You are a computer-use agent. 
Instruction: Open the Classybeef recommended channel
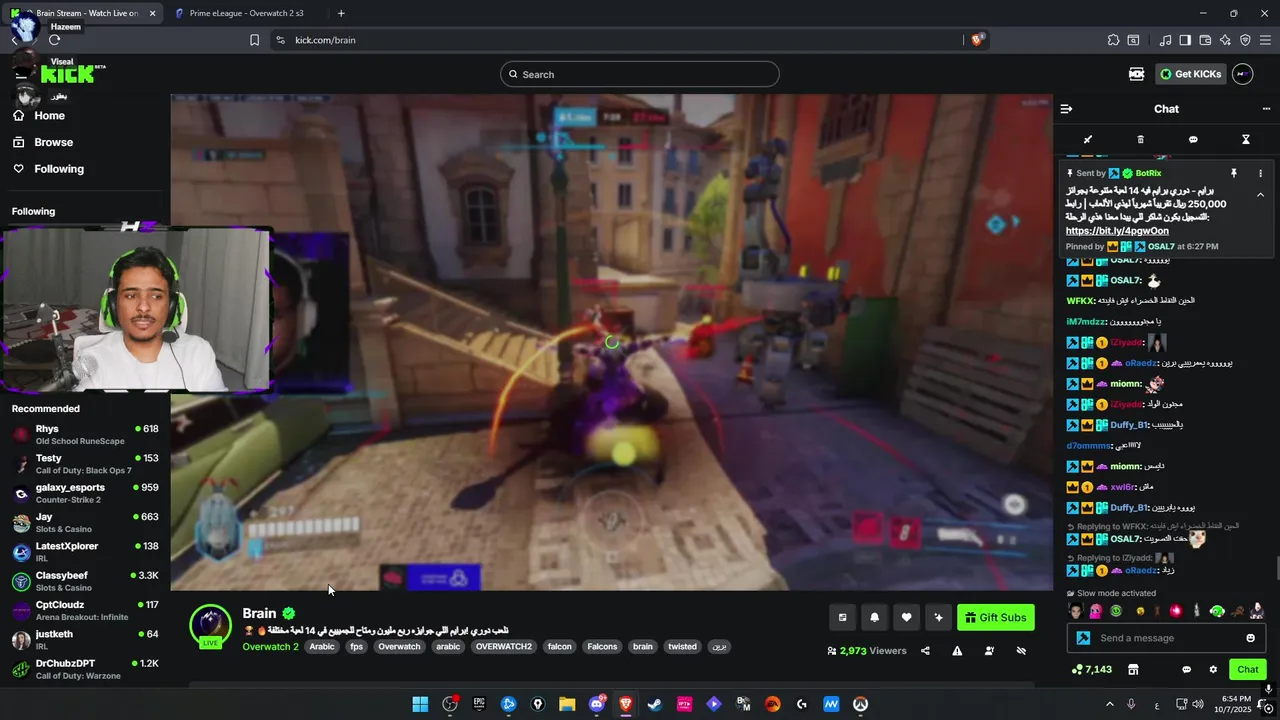point(85,581)
